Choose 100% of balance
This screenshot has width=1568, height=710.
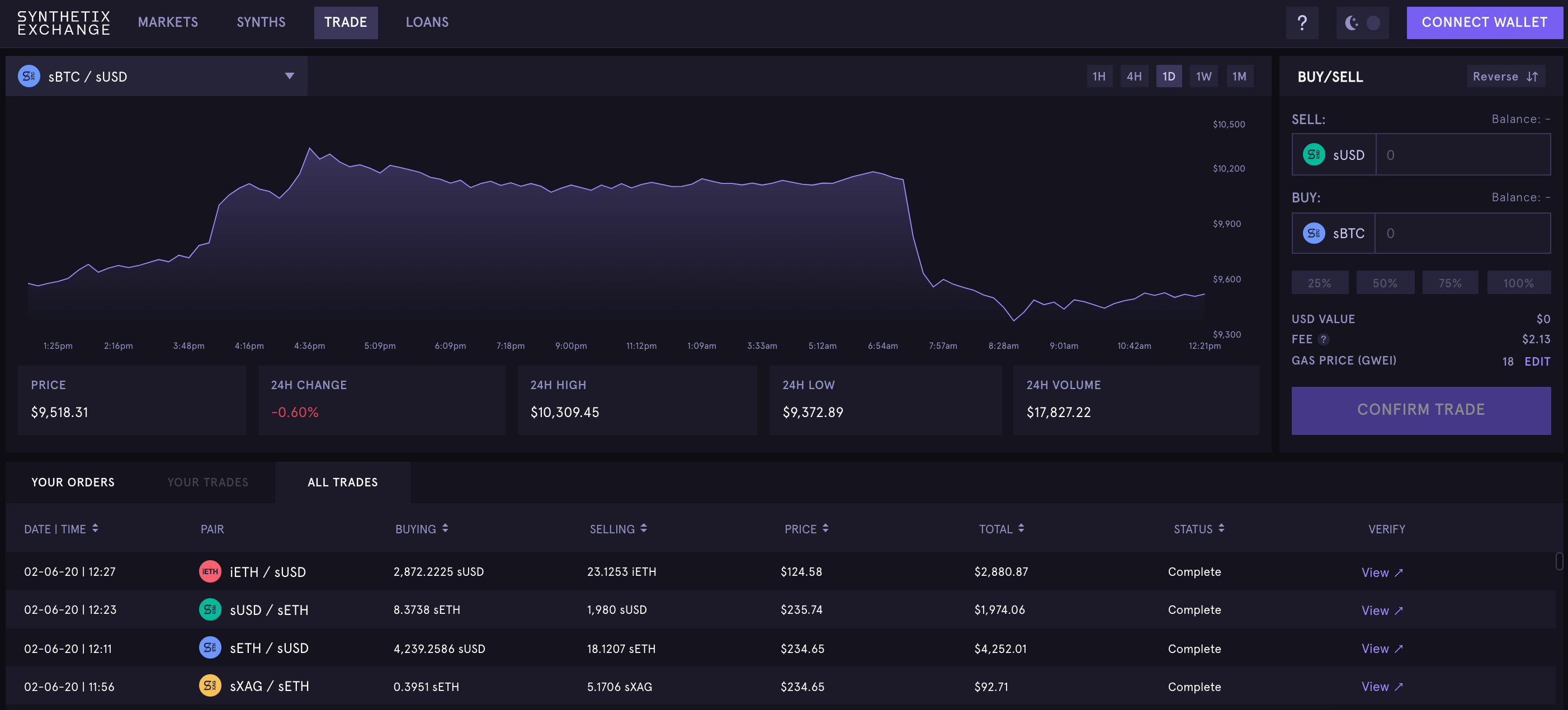(1519, 283)
